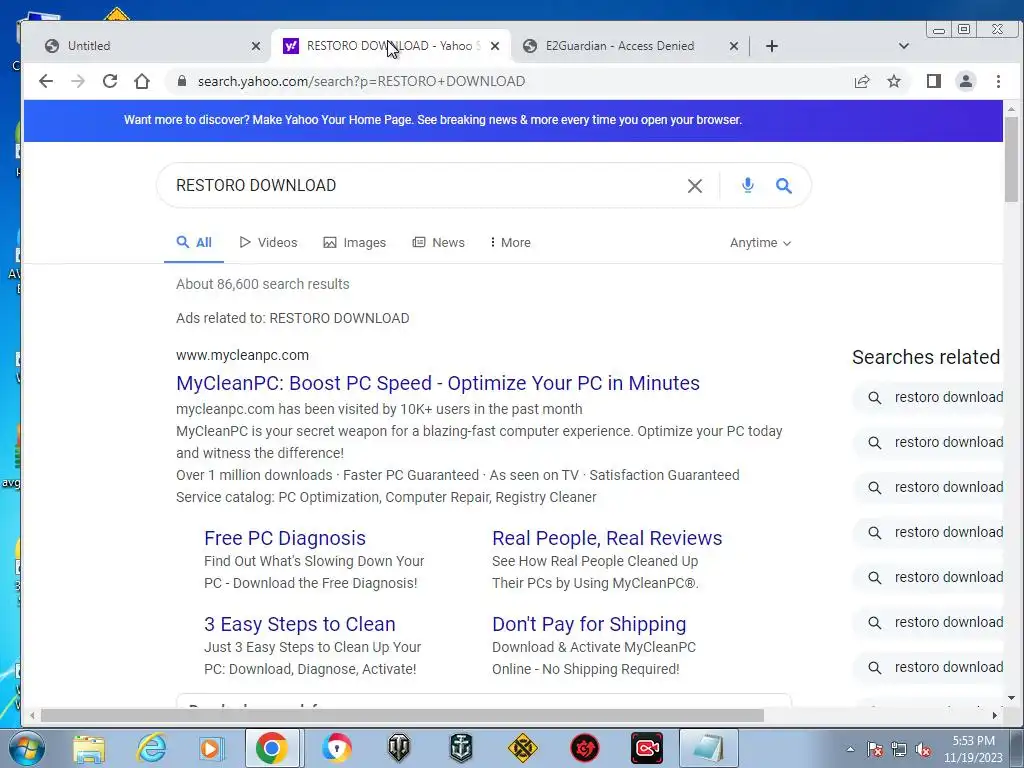The height and width of the screenshot is (768, 1024).
Task: Switch to Images results
Action: 355,242
